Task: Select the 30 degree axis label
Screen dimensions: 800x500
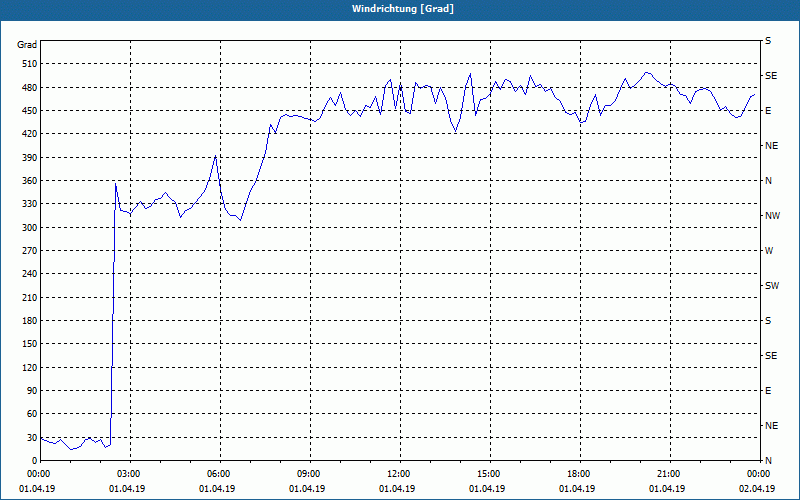Action: pyautogui.click(x=32, y=438)
